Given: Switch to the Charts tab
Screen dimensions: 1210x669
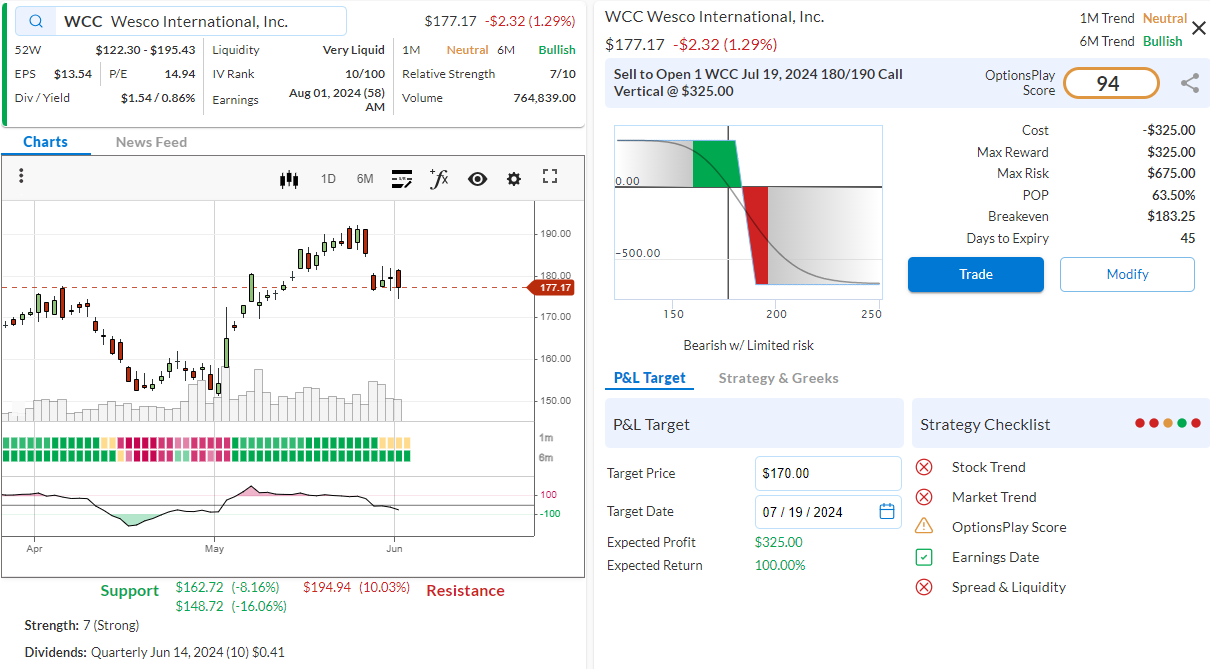Looking at the screenshot, I should coord(45,142).
